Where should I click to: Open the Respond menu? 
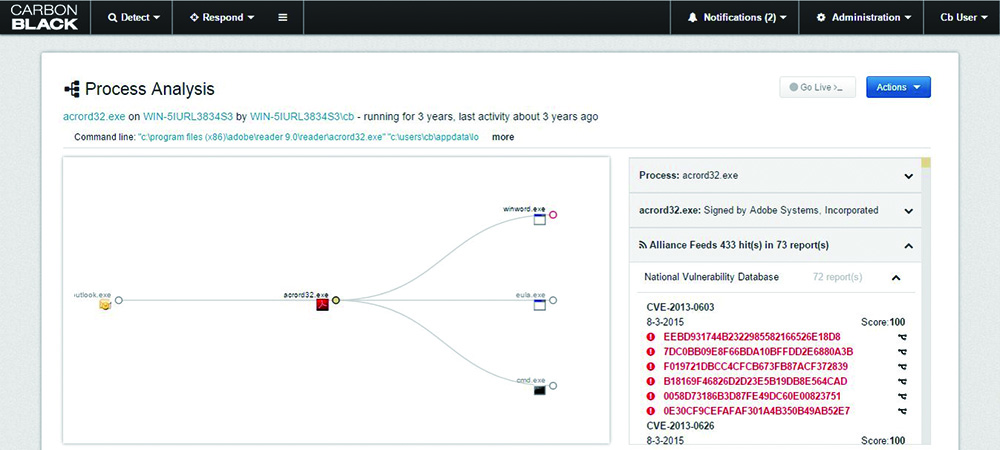[x=222, y=18]
